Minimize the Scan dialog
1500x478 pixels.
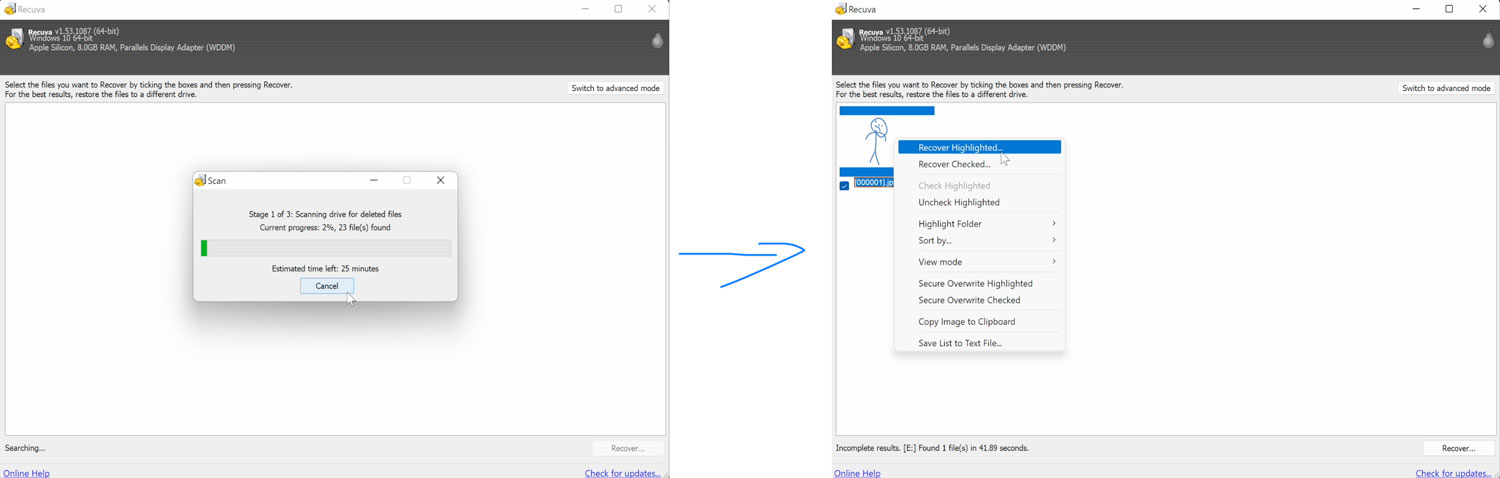point(374,180)
